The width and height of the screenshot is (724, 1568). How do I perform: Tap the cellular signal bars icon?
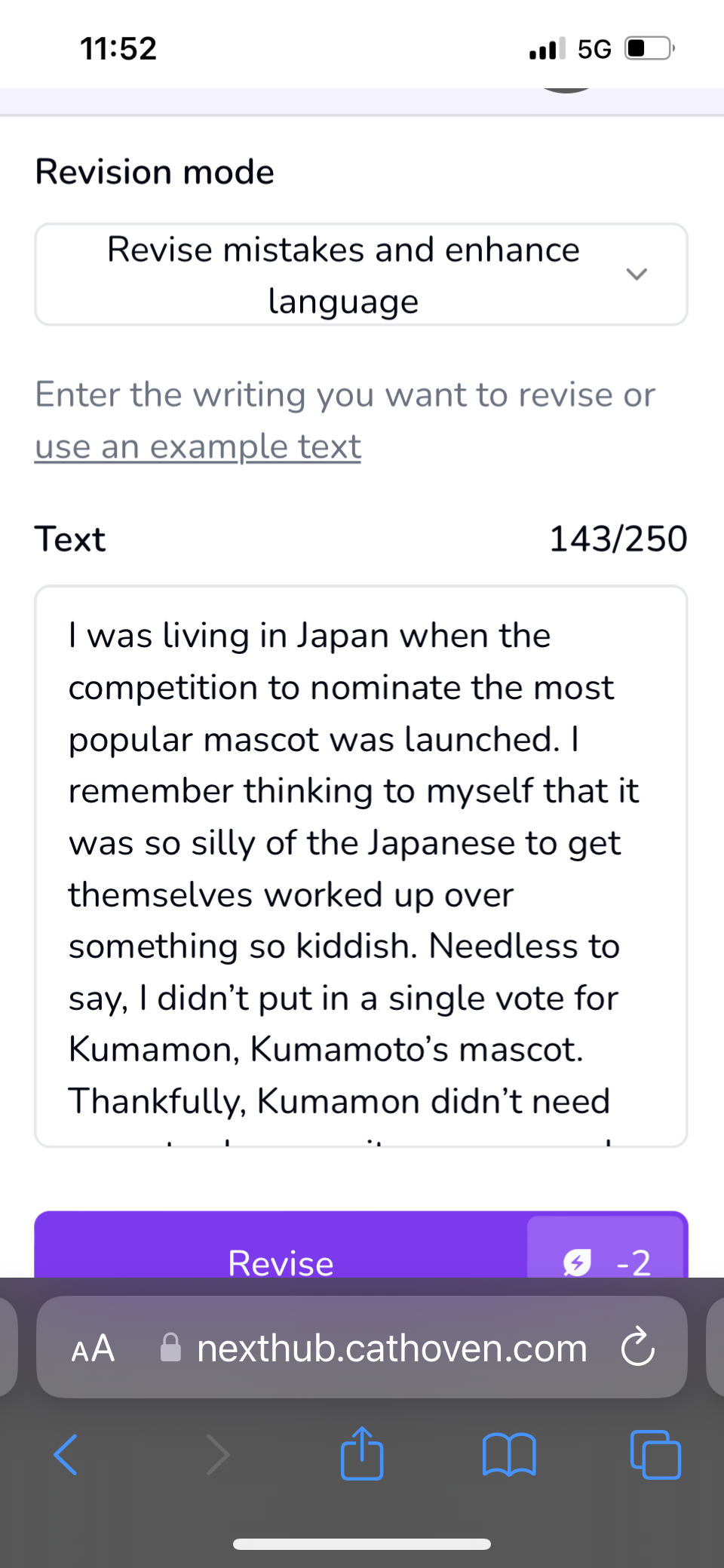click(x=547, y=50)
